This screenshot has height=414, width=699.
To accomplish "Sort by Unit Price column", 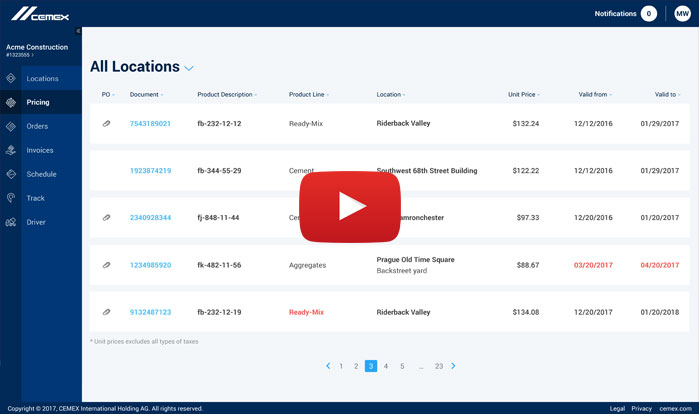I will coord(524,94).
